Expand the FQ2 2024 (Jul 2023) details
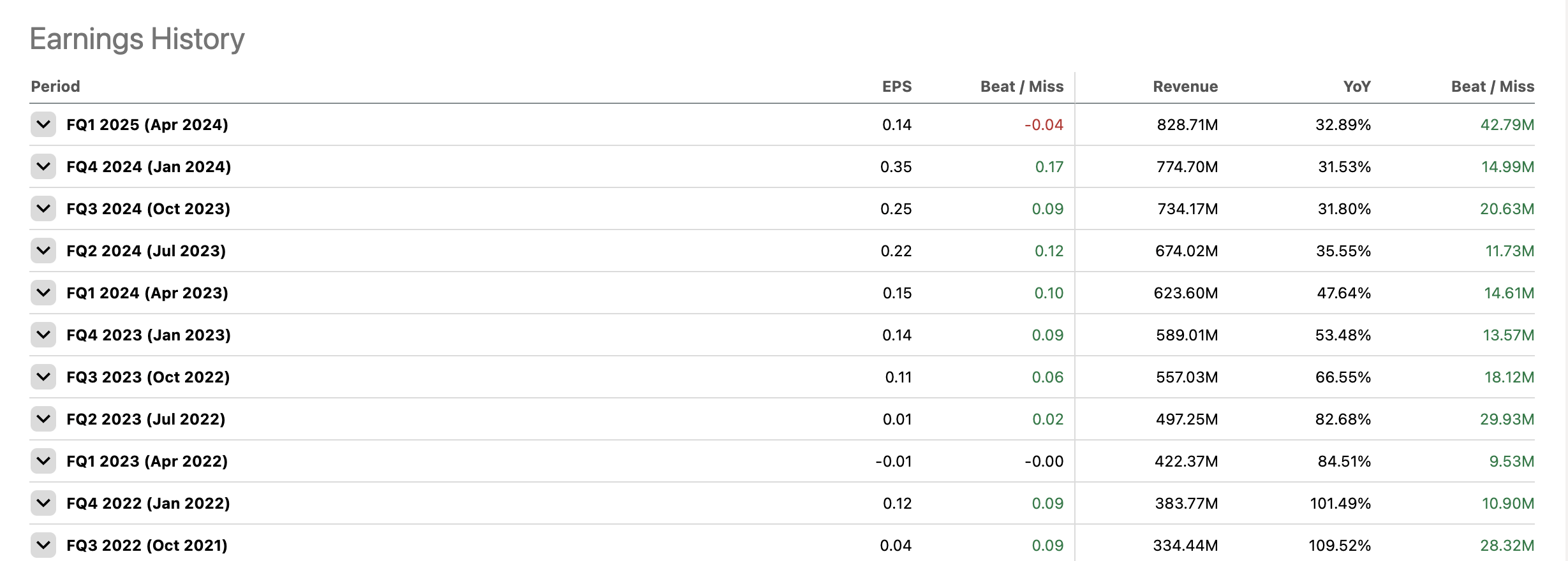Image resolution: width=1568 pixels, height=561 pixels. coord(43,251)
